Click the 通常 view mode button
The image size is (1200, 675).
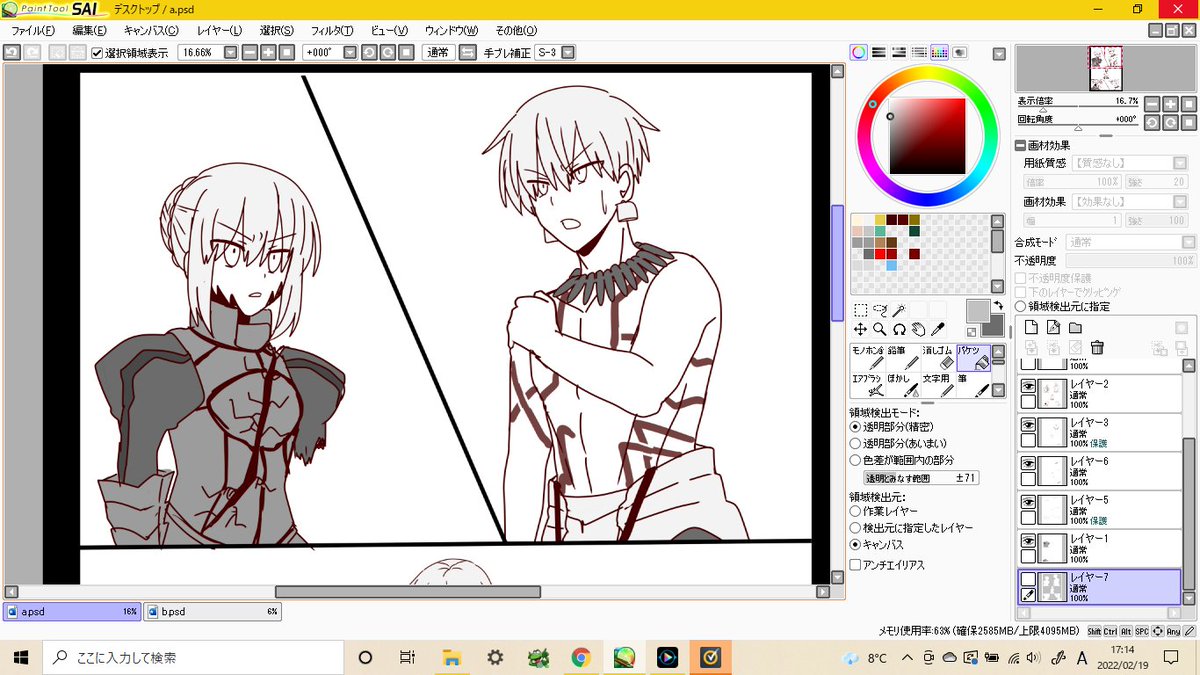point(437,52)
